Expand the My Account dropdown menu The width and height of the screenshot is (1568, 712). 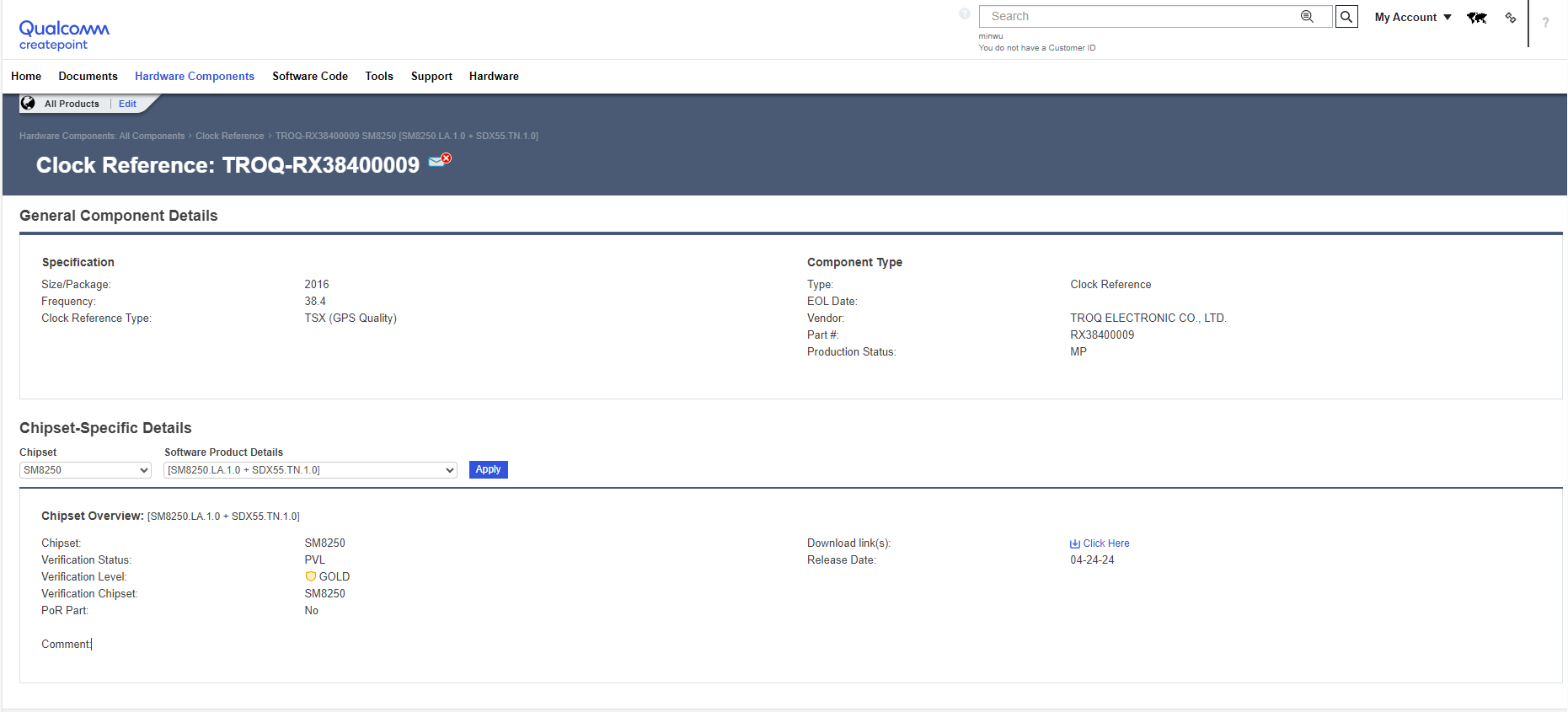point(1412,18)
